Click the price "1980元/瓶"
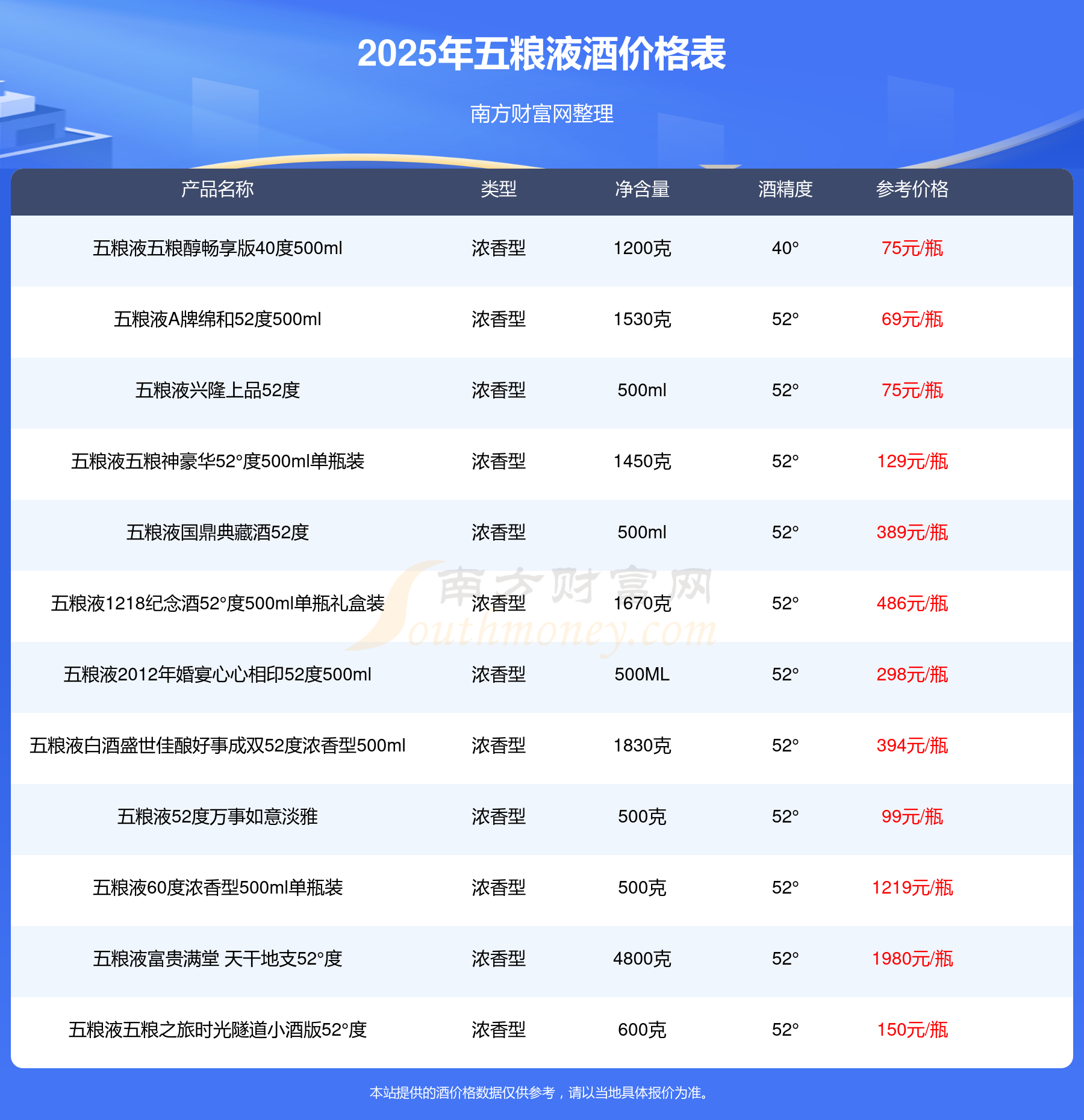 tap(912, 959)
